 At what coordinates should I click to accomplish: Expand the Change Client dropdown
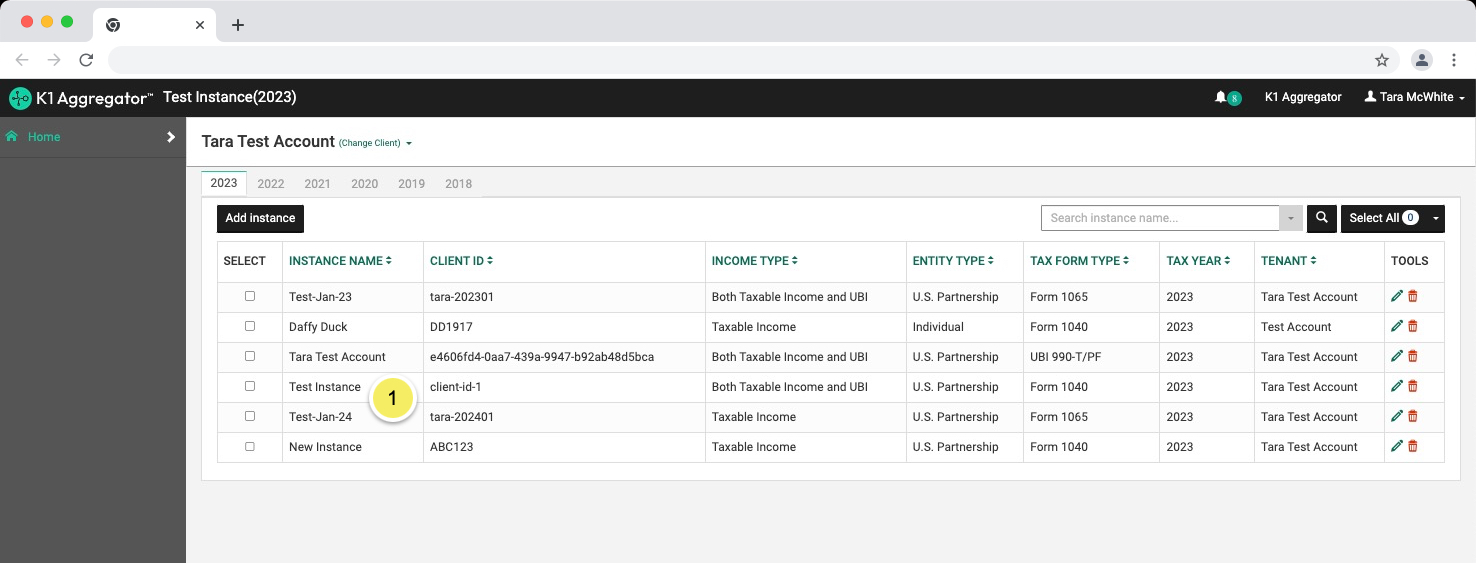click(375, 143)
